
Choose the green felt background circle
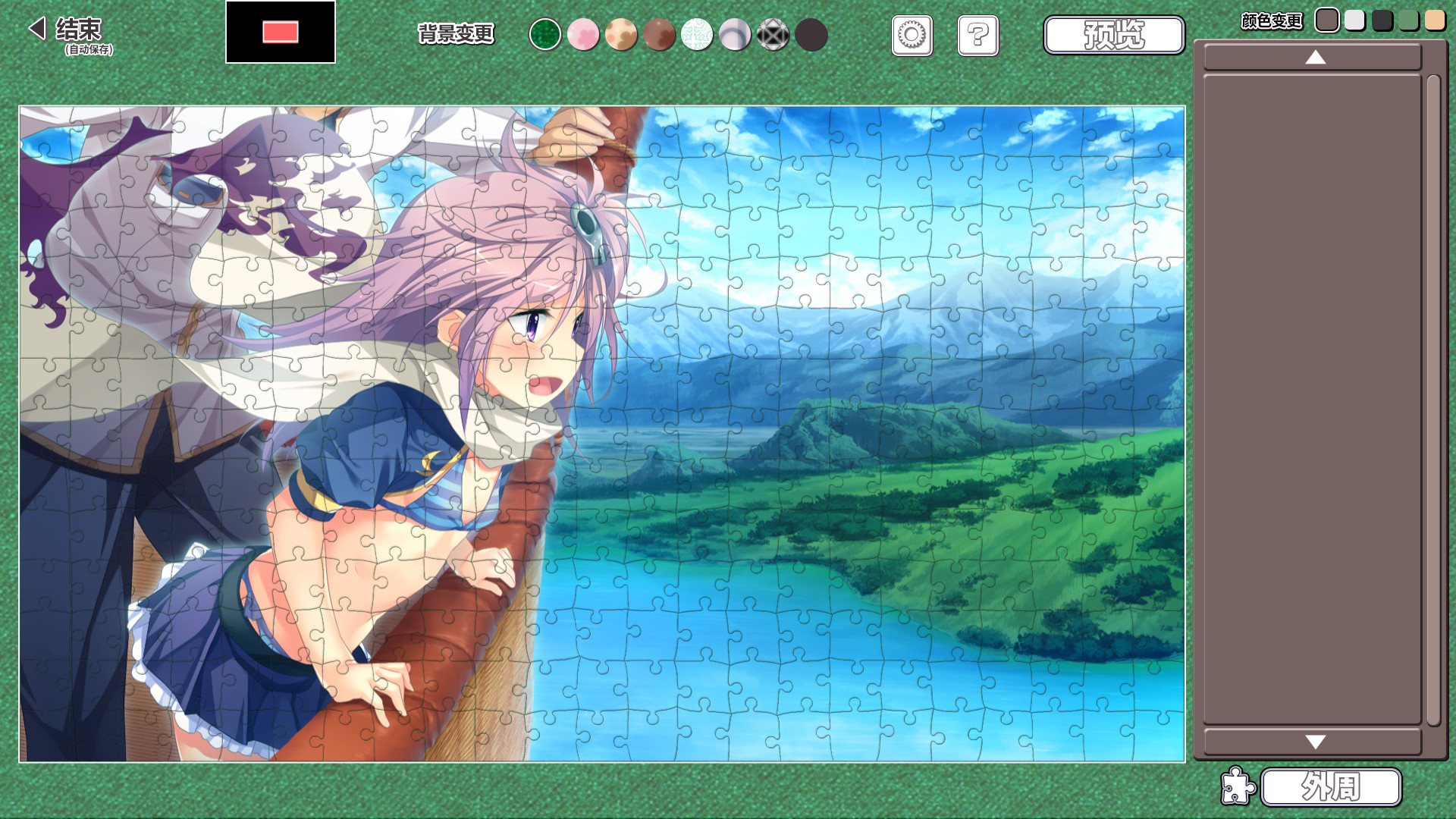coord(544,35)
